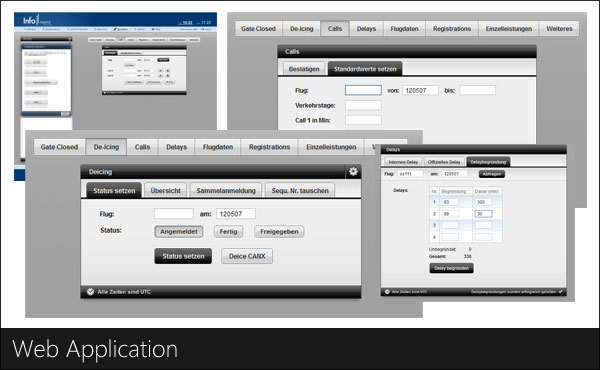600x370 pixels.
Task: Click Alle Zeiten sind UTC in Deicing footer
Action: 124,292
